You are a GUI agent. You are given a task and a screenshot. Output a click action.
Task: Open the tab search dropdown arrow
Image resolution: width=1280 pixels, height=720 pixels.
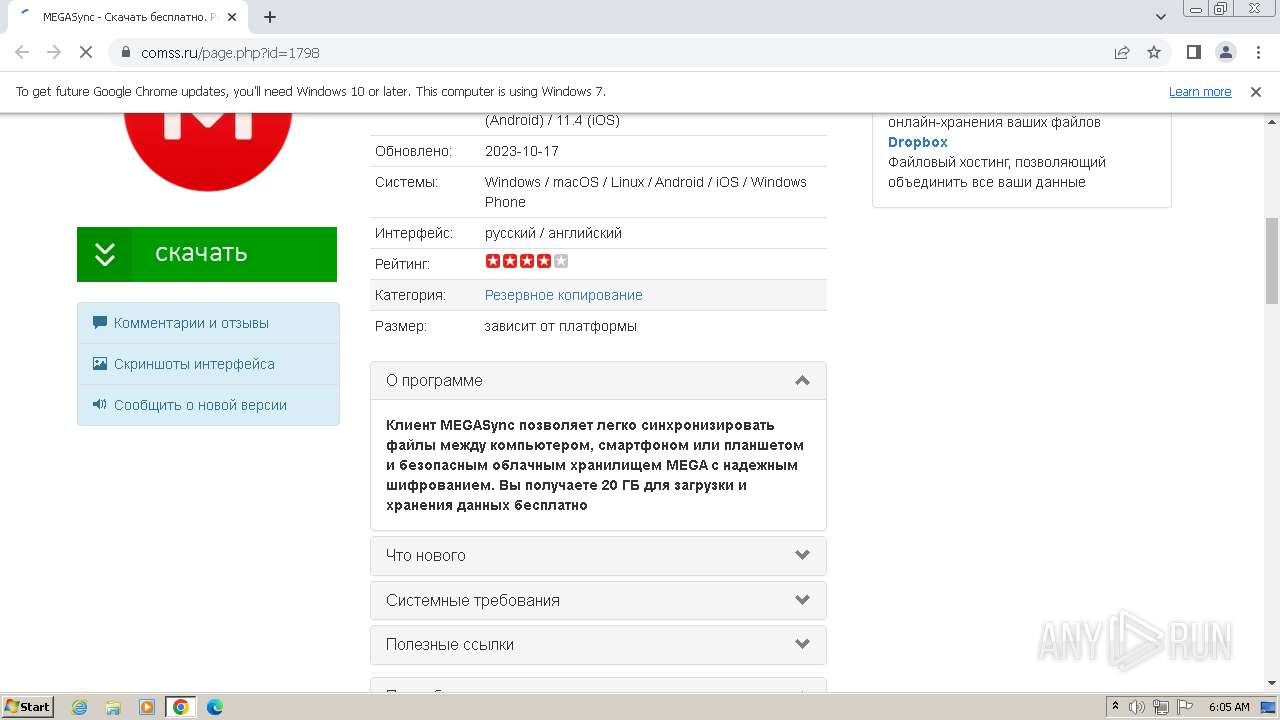[1161, 17]
